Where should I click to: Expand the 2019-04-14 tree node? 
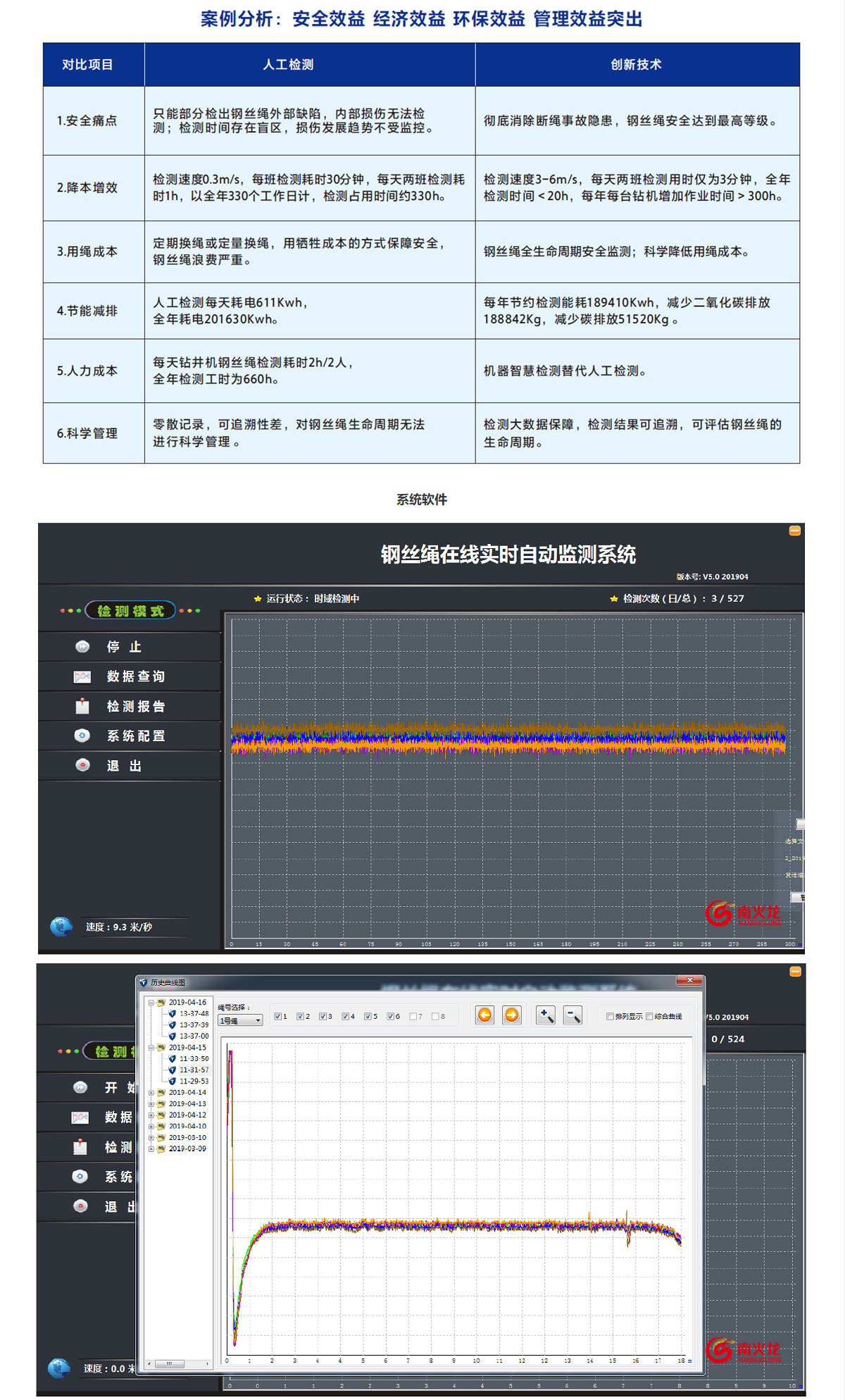coord(151,1092)
